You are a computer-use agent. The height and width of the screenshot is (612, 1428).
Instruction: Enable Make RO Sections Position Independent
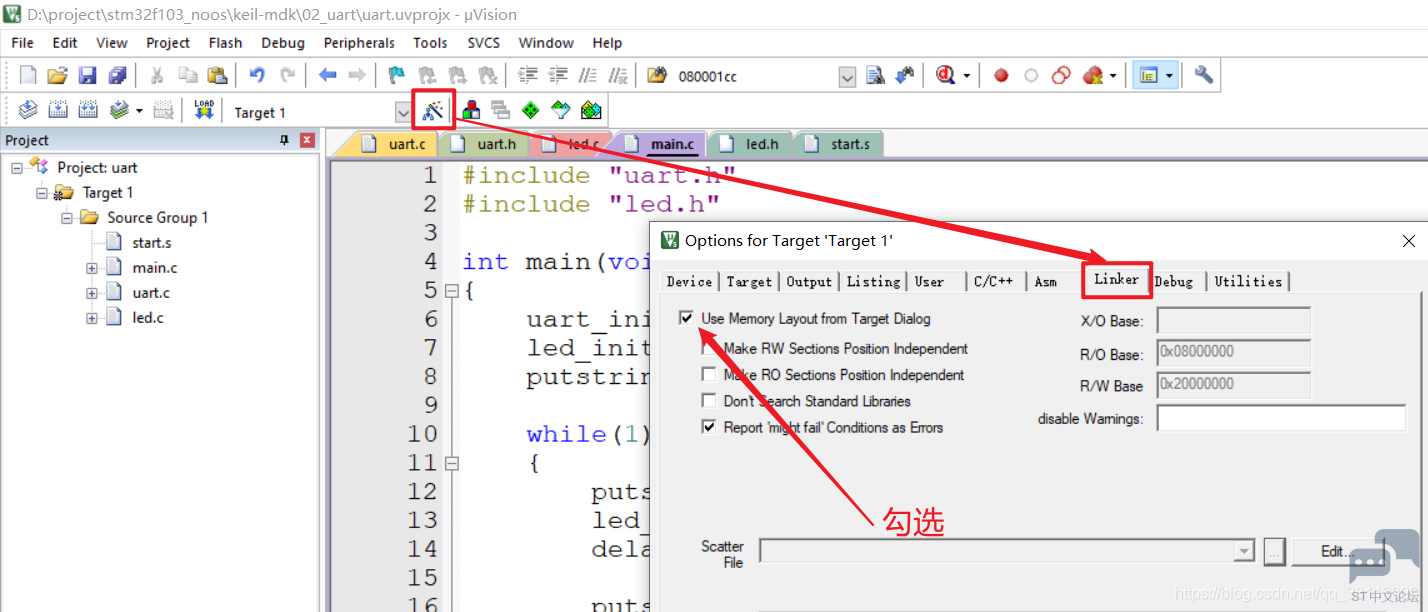pyautogui.click(x=708, y=375)
